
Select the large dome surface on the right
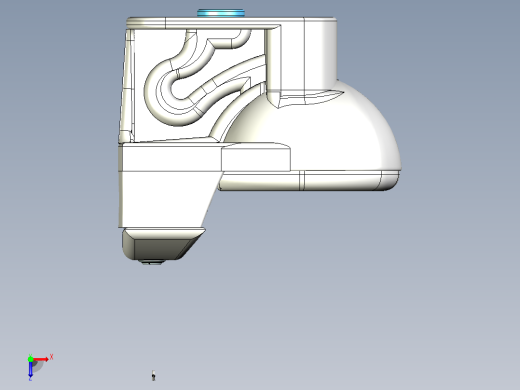pyautogui.click(x=320, y=133)
